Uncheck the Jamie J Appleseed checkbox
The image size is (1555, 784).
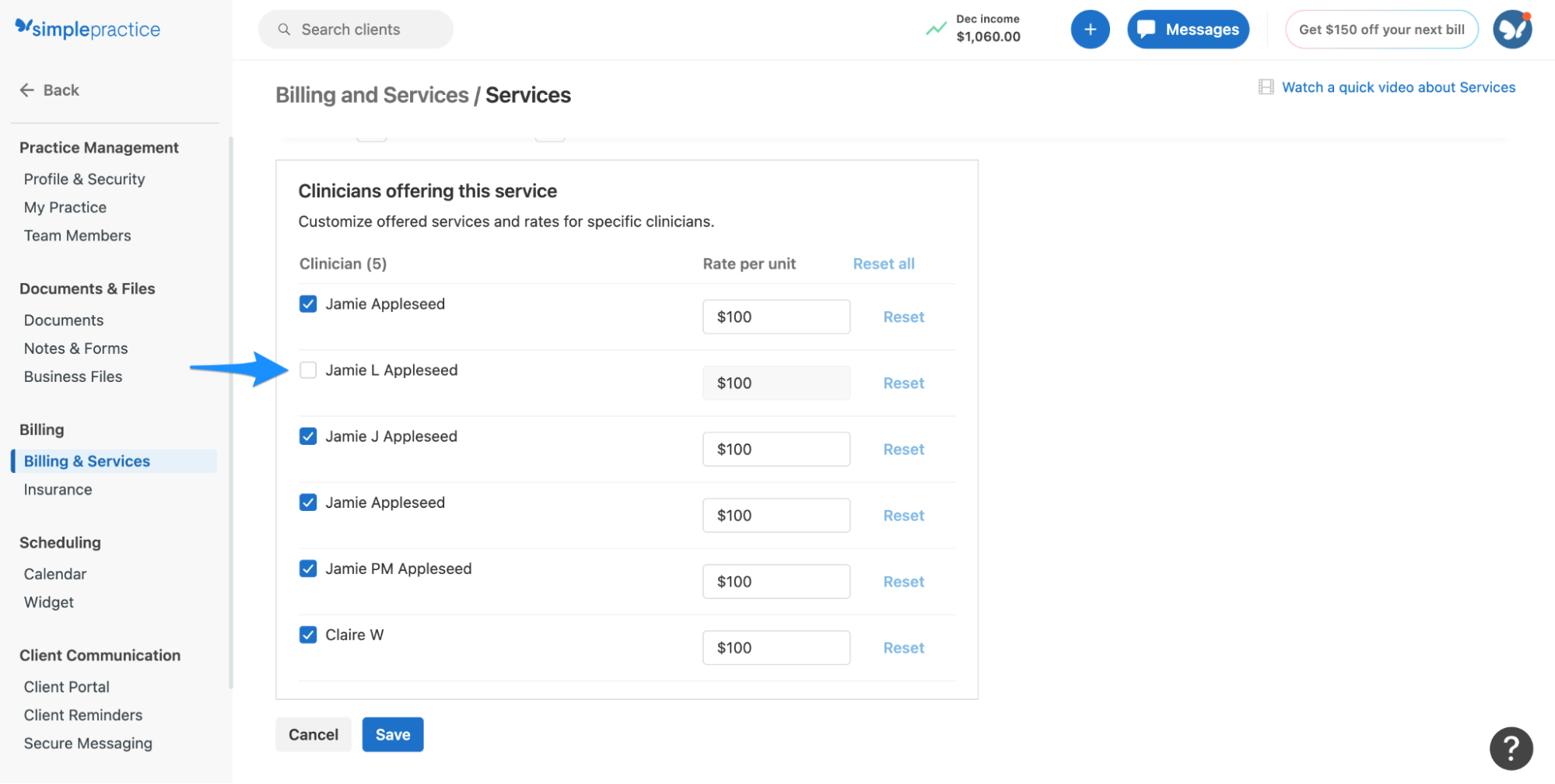click(x=308, y=436)
